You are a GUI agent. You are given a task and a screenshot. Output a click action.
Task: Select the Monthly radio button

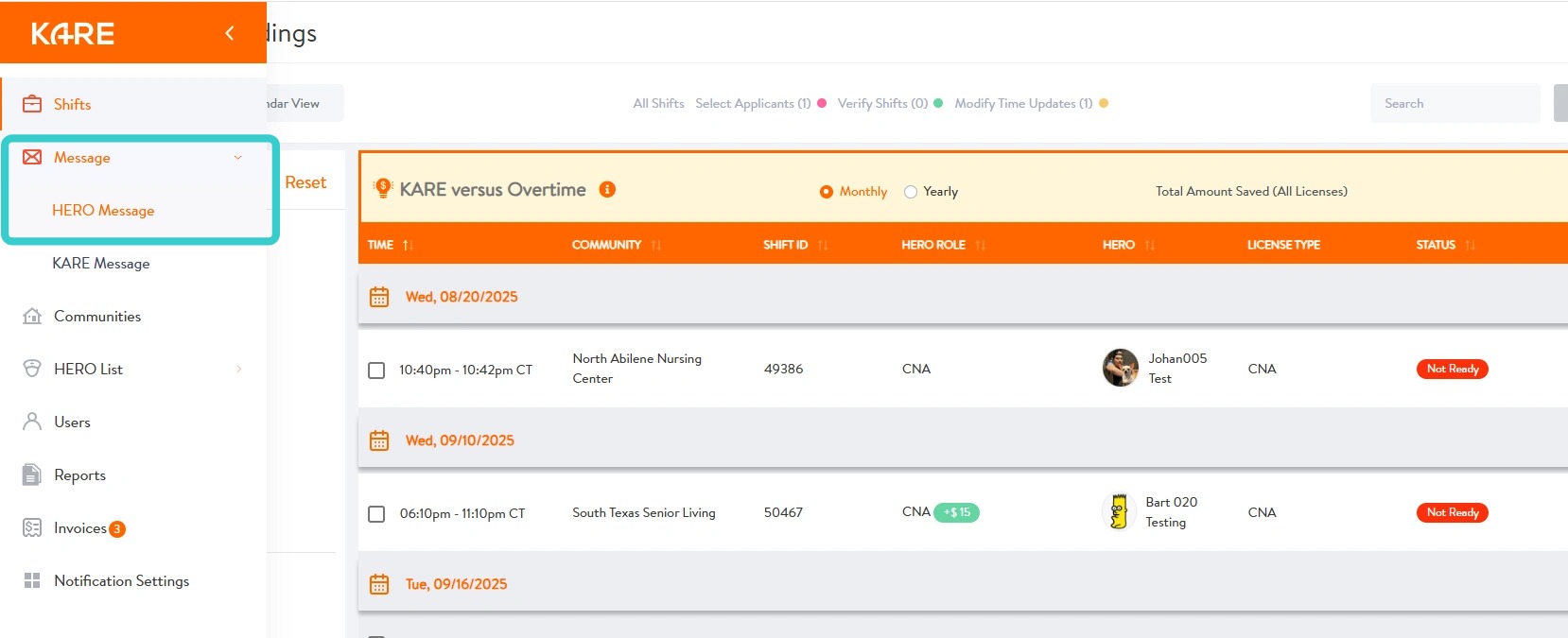[827, 191]
